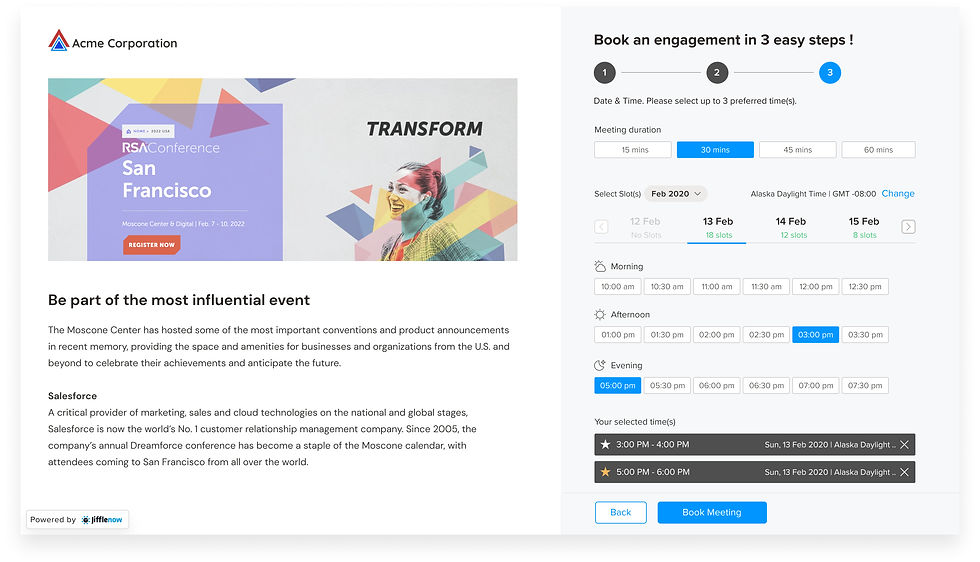The height and width of the screenshot is (562, 980).
Task: Select the 45 mins meeting duration
Action: 798,150
